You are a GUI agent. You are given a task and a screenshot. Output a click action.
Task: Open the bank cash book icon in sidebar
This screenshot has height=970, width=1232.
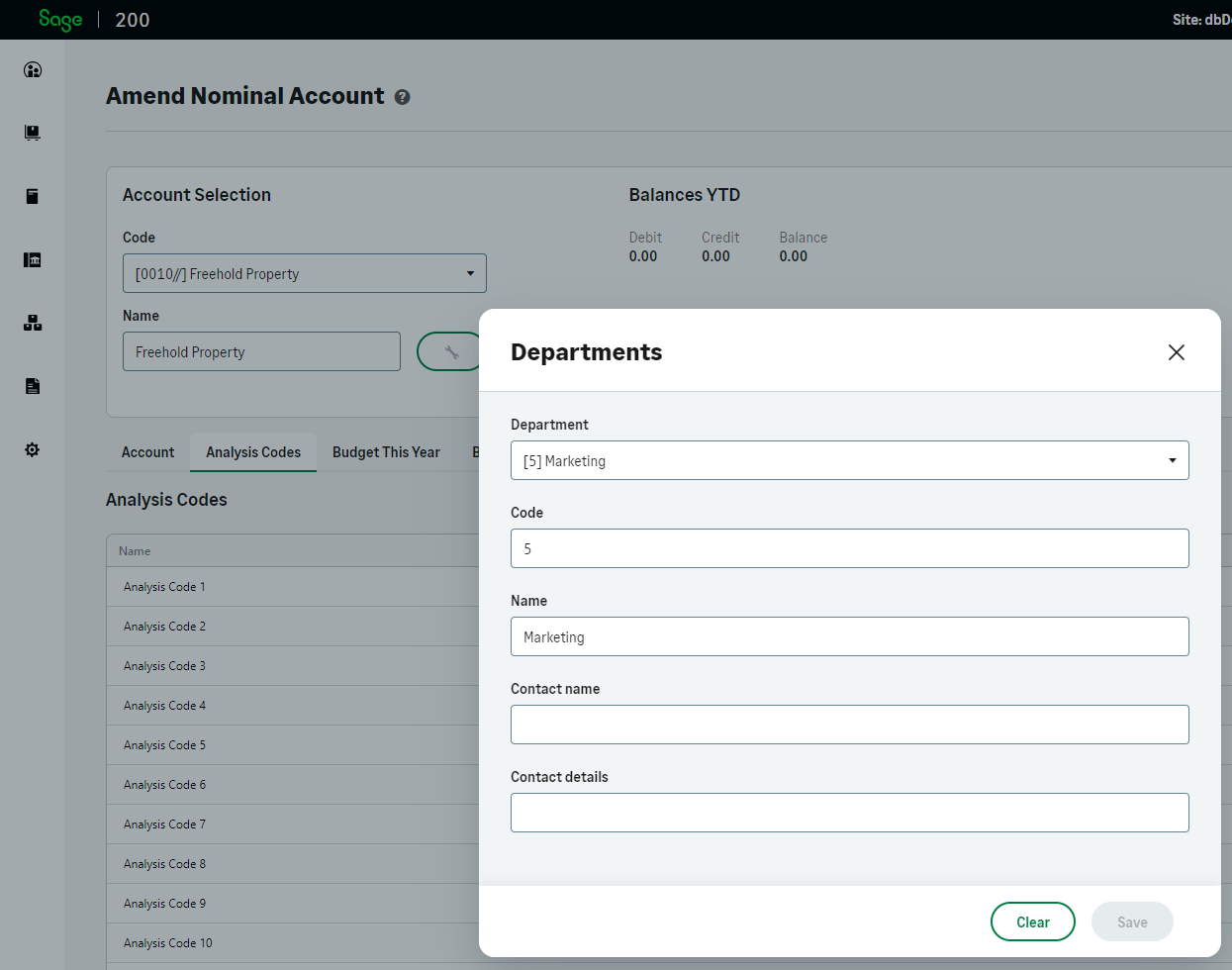tap(33, 259)
